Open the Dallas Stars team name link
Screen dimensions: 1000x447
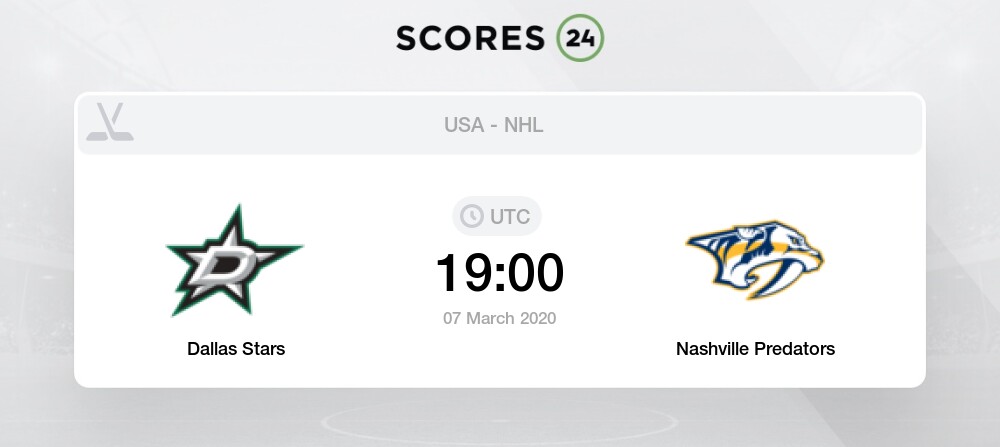[236, 349]
